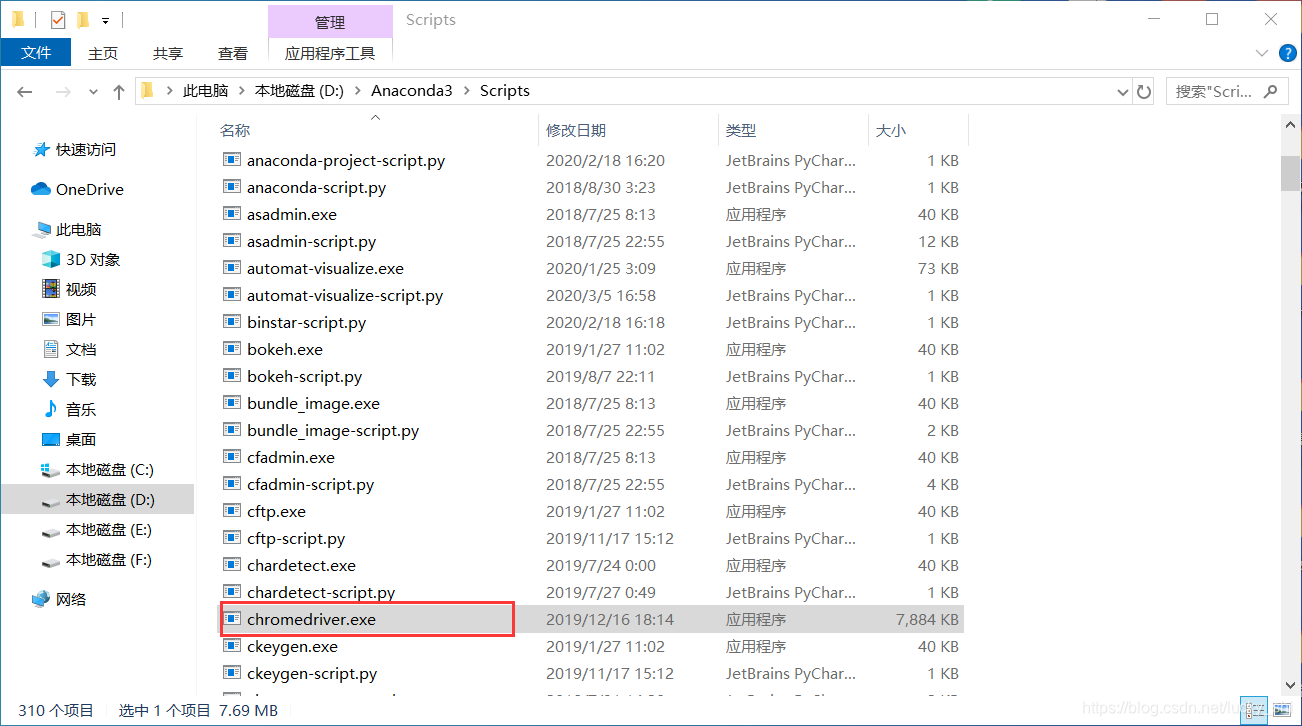Open quick access toolbar customize dropdown
Viewport: 1302px width, 726px height.
coord(105,20)
